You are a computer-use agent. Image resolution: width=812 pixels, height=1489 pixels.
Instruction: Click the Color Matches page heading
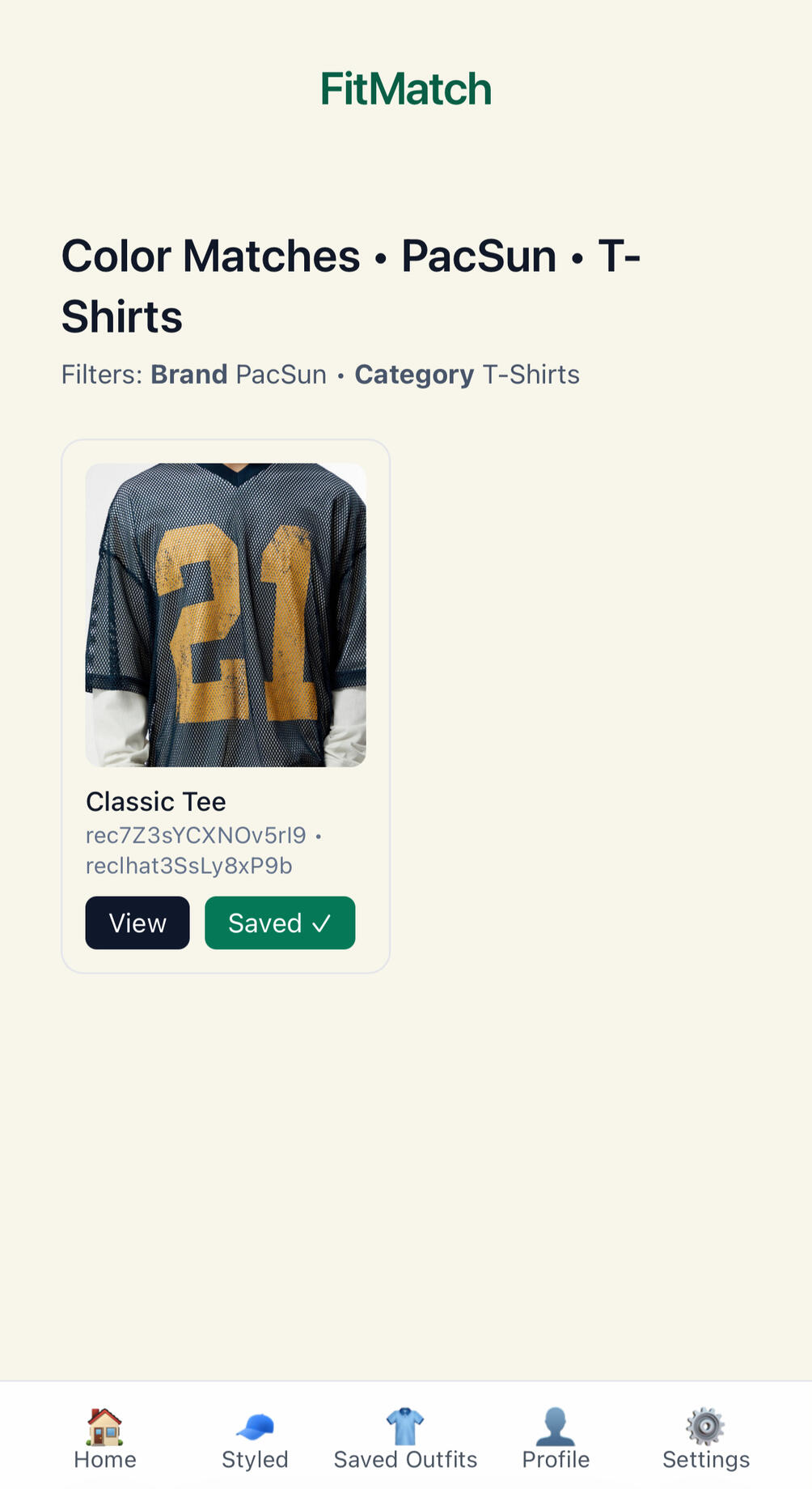351,286
